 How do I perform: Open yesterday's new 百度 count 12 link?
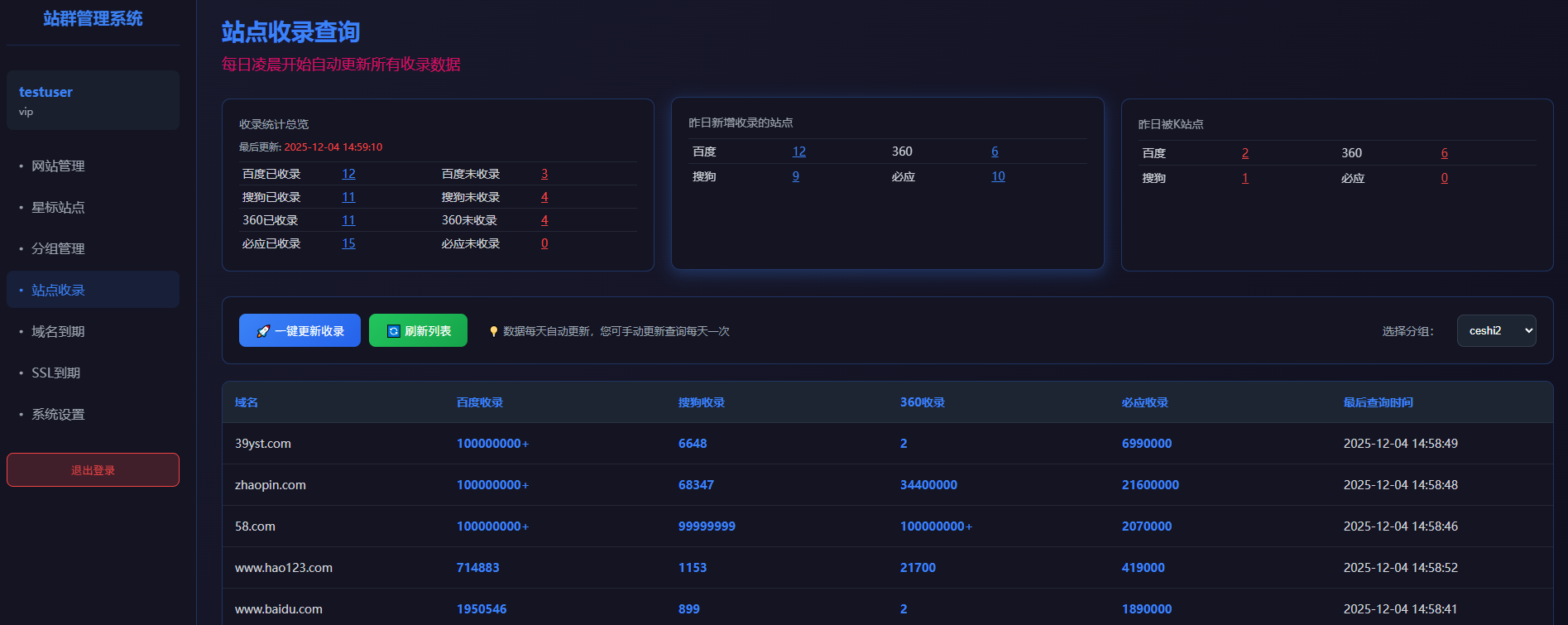pyautogui.click(x=798, y=151)
